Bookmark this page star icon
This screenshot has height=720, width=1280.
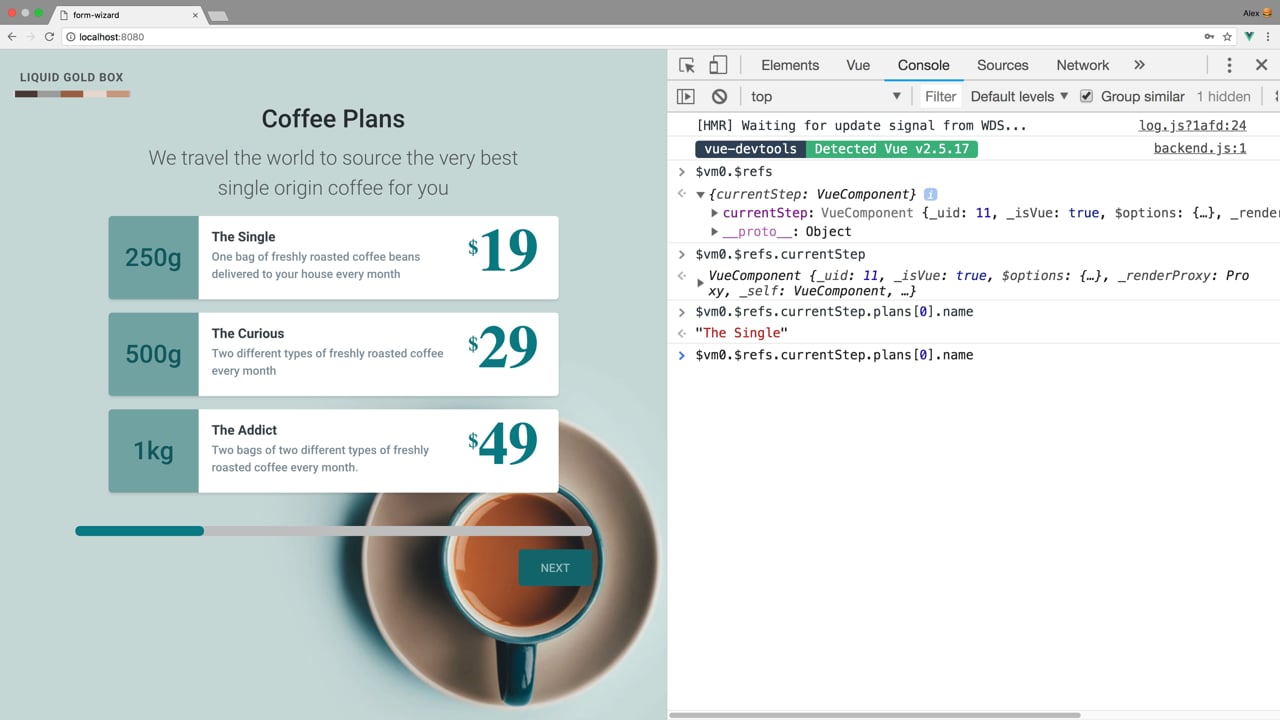[x=1227, y=36]
